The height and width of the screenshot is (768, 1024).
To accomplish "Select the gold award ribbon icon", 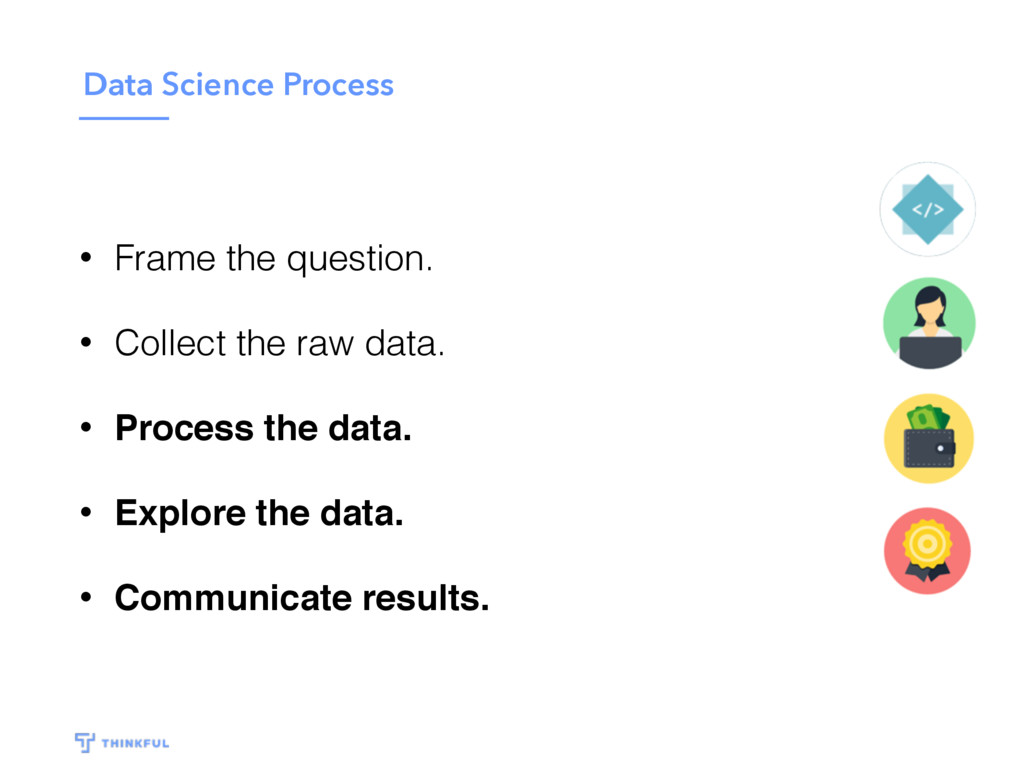I will [927, 551].
